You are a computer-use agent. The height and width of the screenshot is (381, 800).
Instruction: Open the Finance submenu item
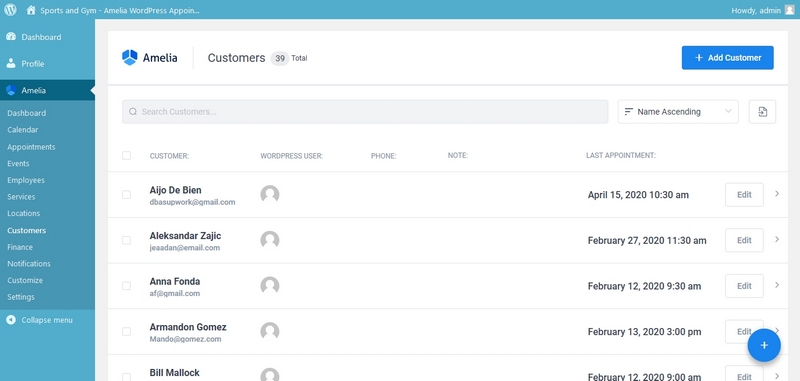point(20,247)
